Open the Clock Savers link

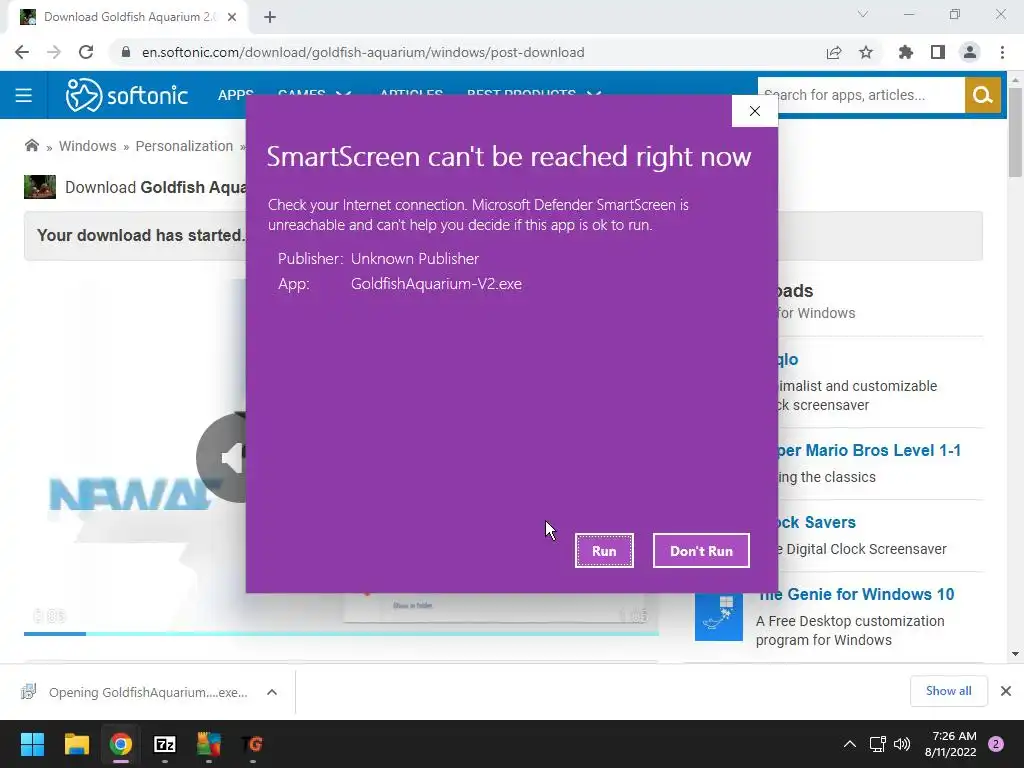pyautogui.click(x=816, y=522)
